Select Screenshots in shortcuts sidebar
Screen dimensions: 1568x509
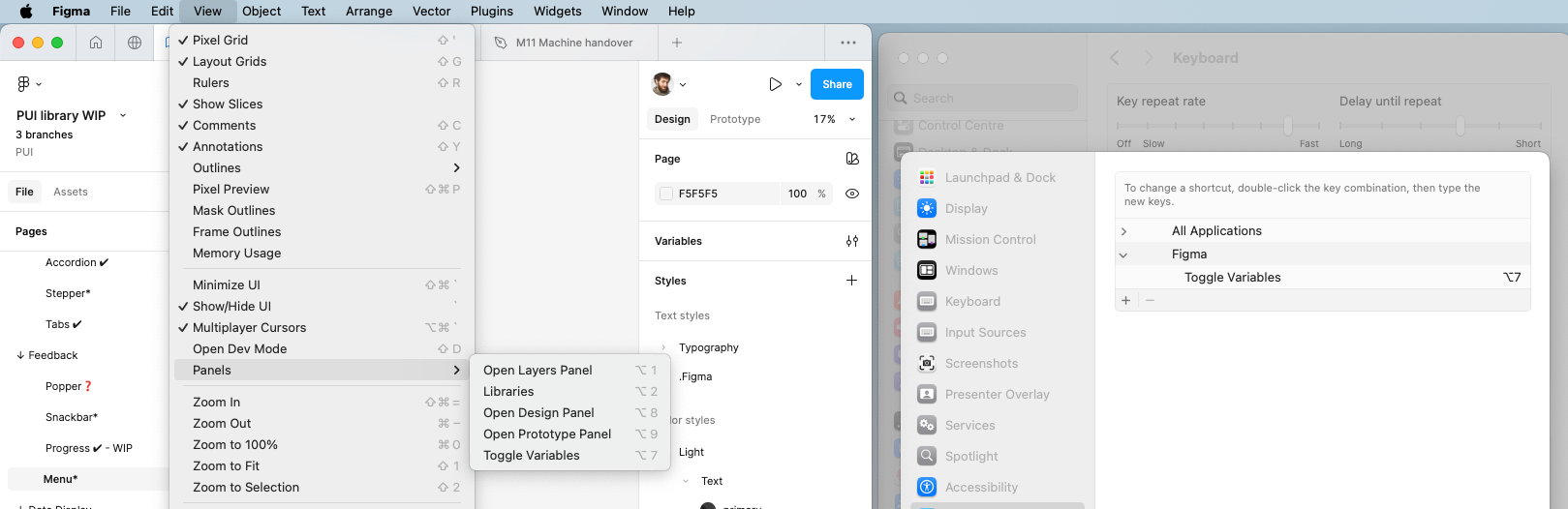click(x=968, y=363)
